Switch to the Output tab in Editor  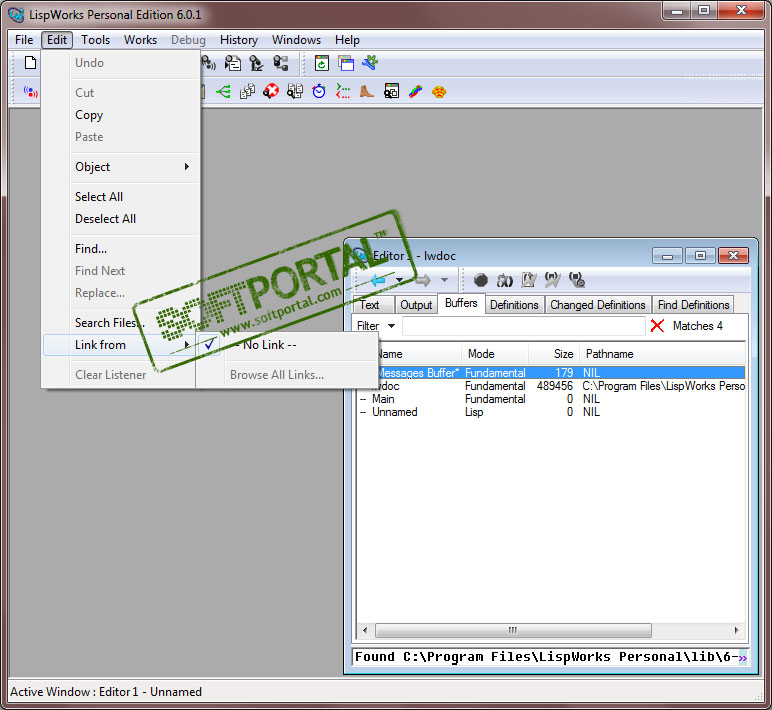tap(416, 305)
